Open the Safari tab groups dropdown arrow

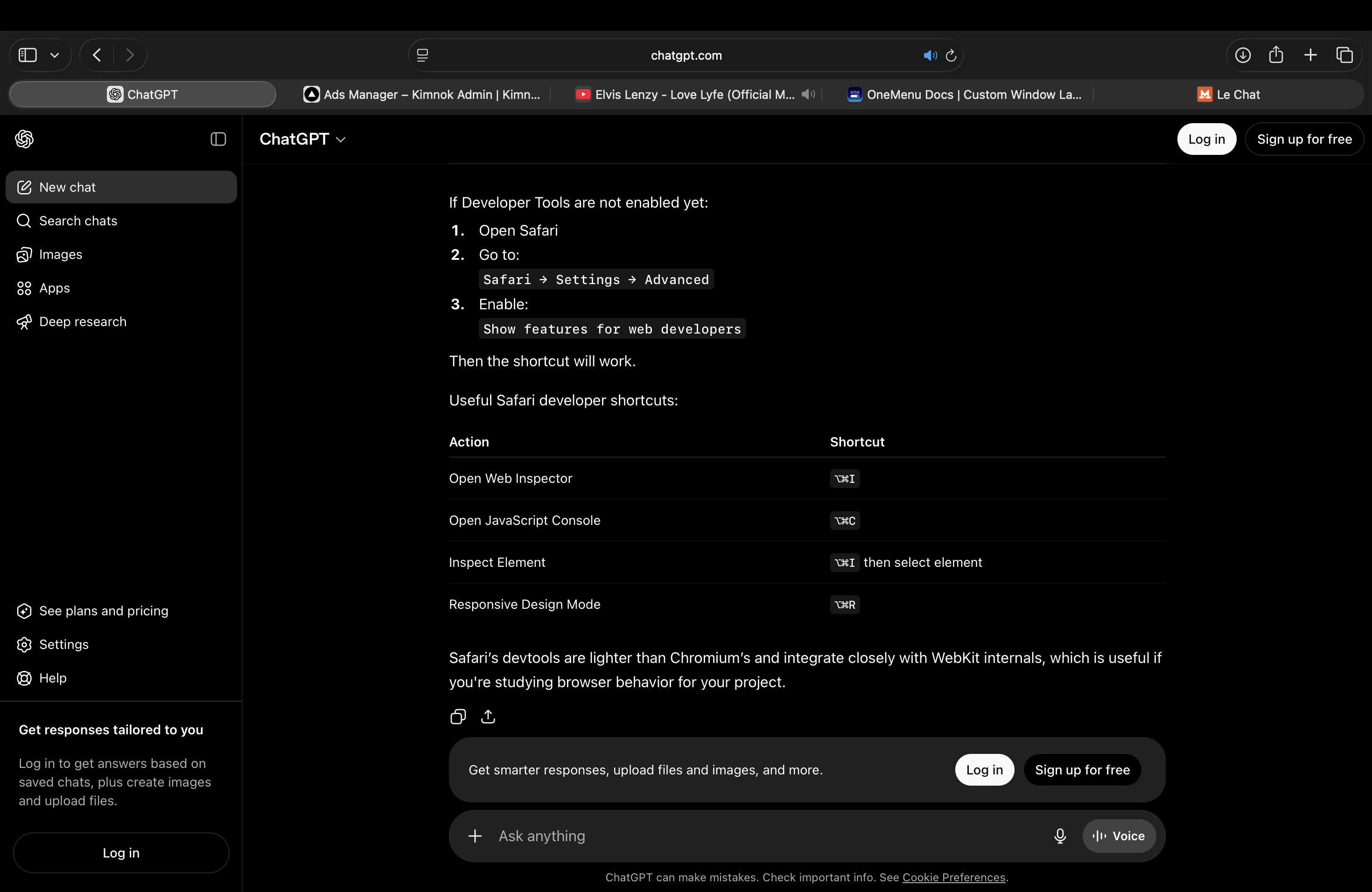pyautogui.click(x=55, y=56)
